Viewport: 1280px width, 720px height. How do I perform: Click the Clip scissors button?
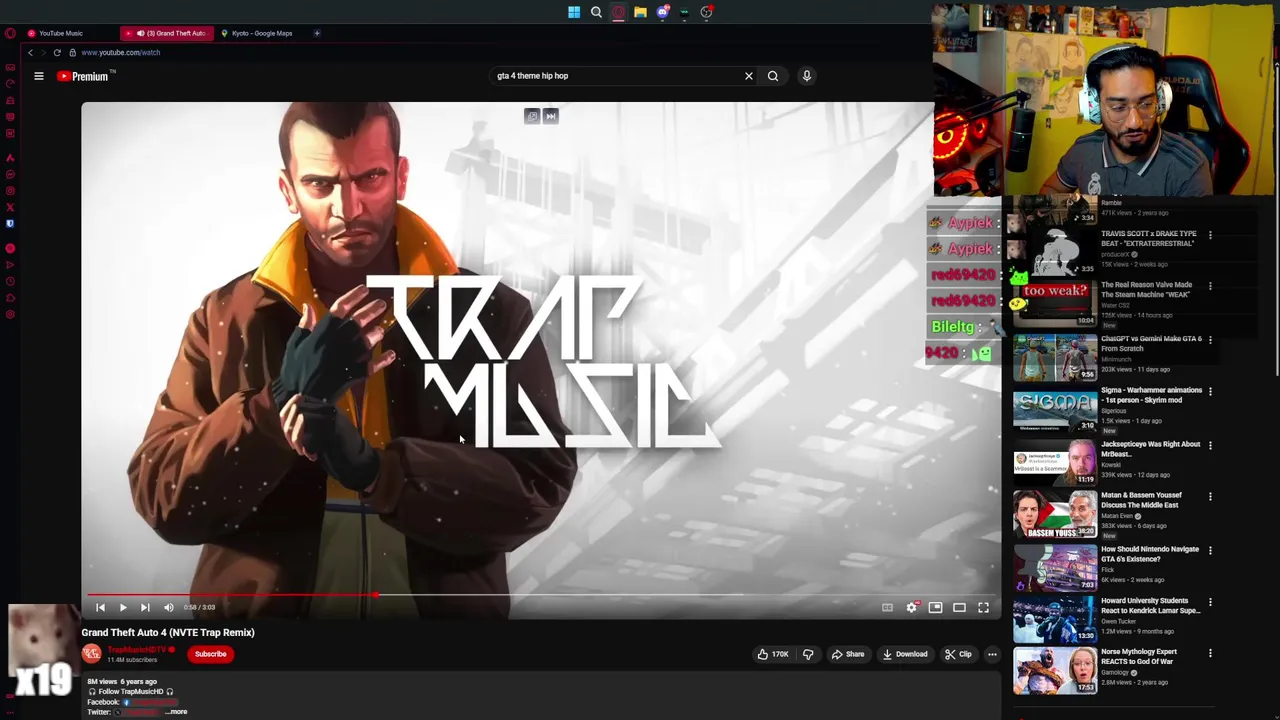coord(958,654)
